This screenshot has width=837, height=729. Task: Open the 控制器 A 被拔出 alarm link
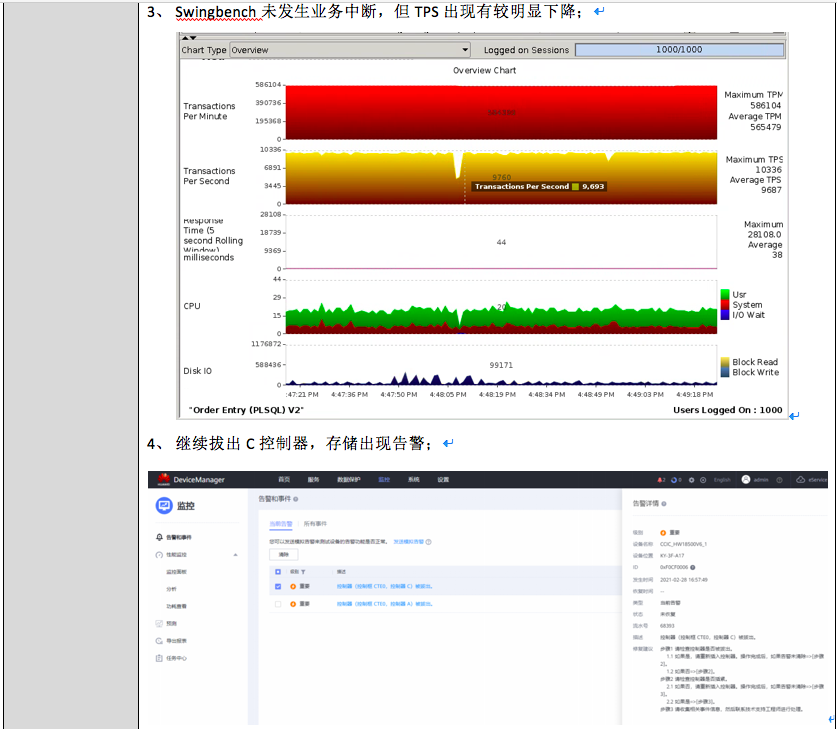tap(384, 604)
